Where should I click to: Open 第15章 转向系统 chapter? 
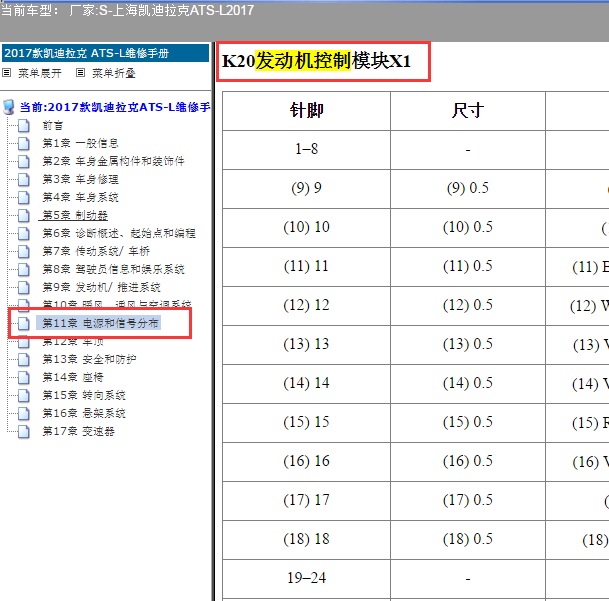pyautogui.click(x=84, y=395)
